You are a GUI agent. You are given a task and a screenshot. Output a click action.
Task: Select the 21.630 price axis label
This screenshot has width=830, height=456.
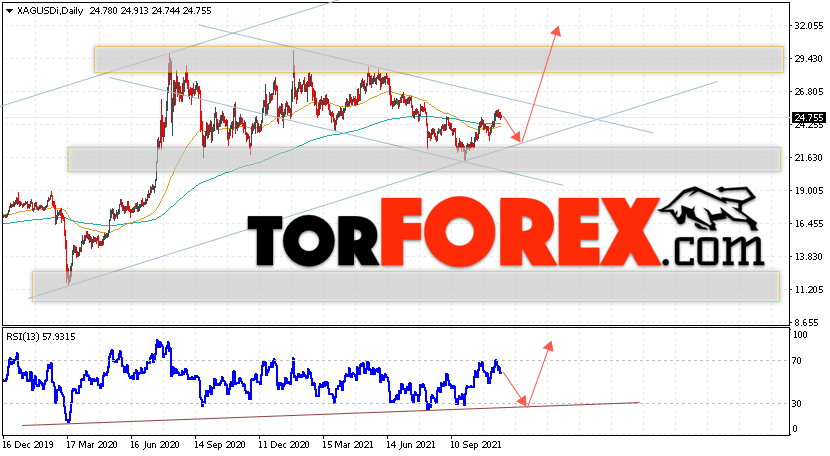pyautogui.click(x=809, y=158)
